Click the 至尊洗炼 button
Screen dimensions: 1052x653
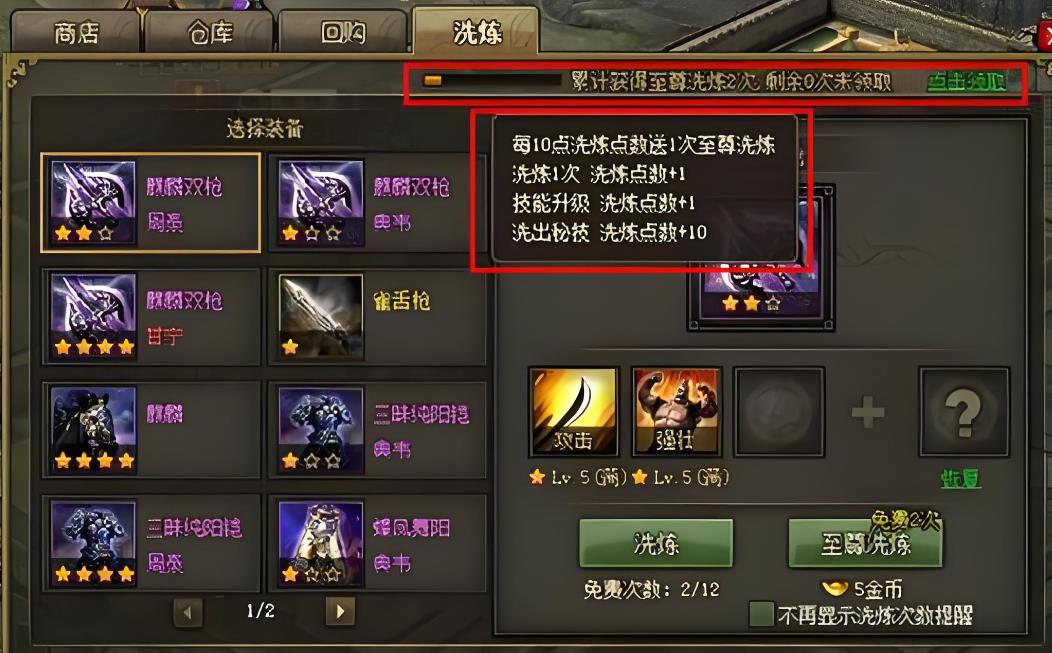[865, 543]
